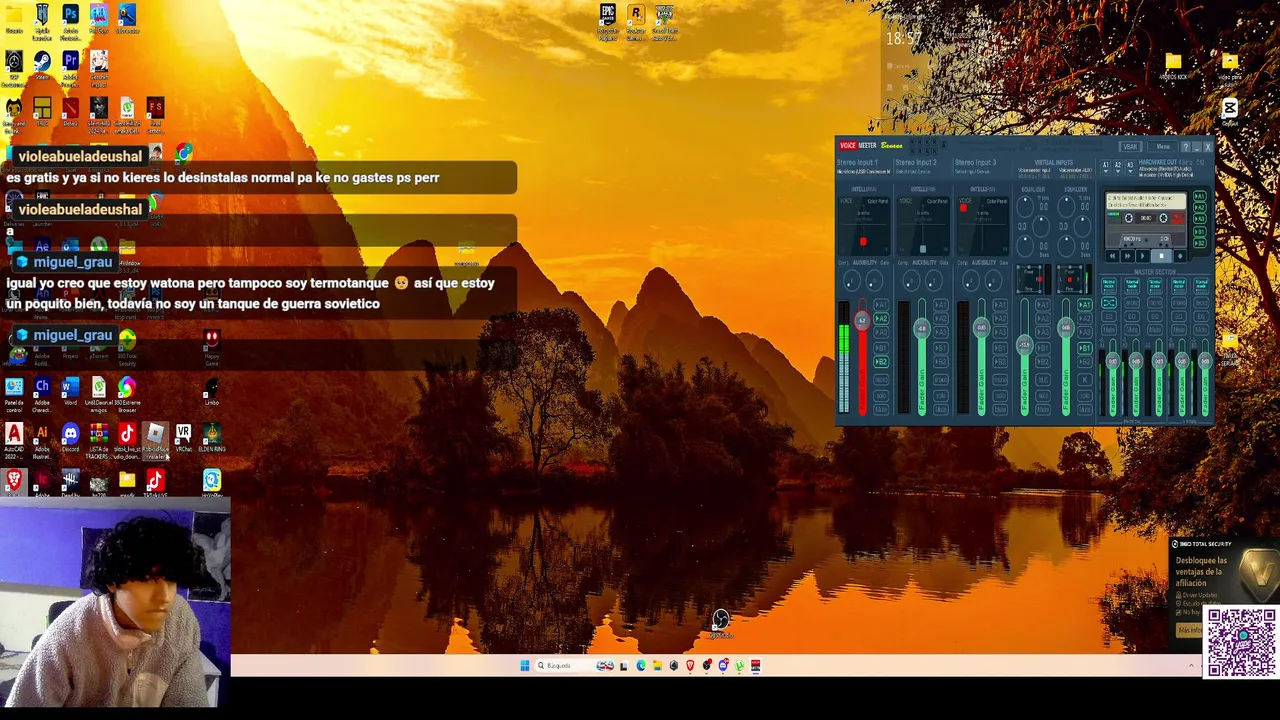The height and width of the screenshot is (720, 1280).
Task: Click Voicemeeter VAIO virtual input fader
Action: coord(1025,345)
